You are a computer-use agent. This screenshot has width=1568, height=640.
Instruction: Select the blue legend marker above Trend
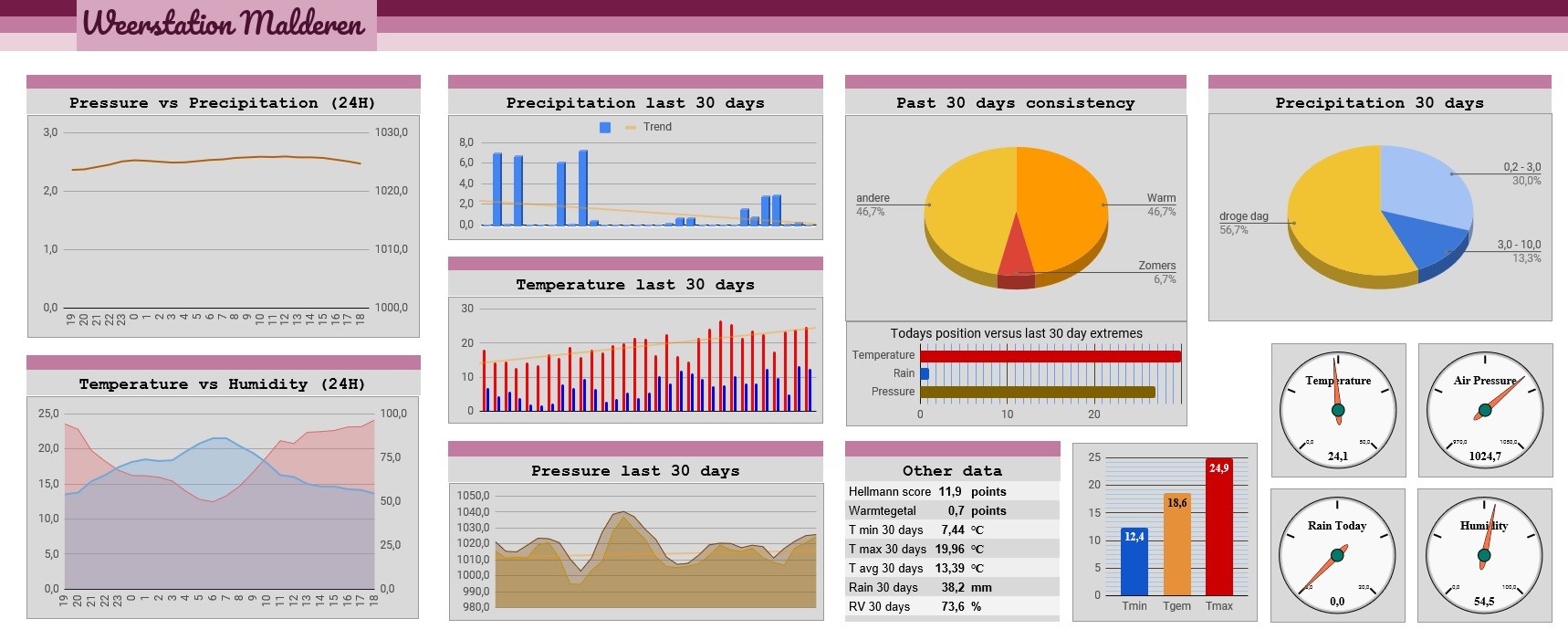(605, 128)
